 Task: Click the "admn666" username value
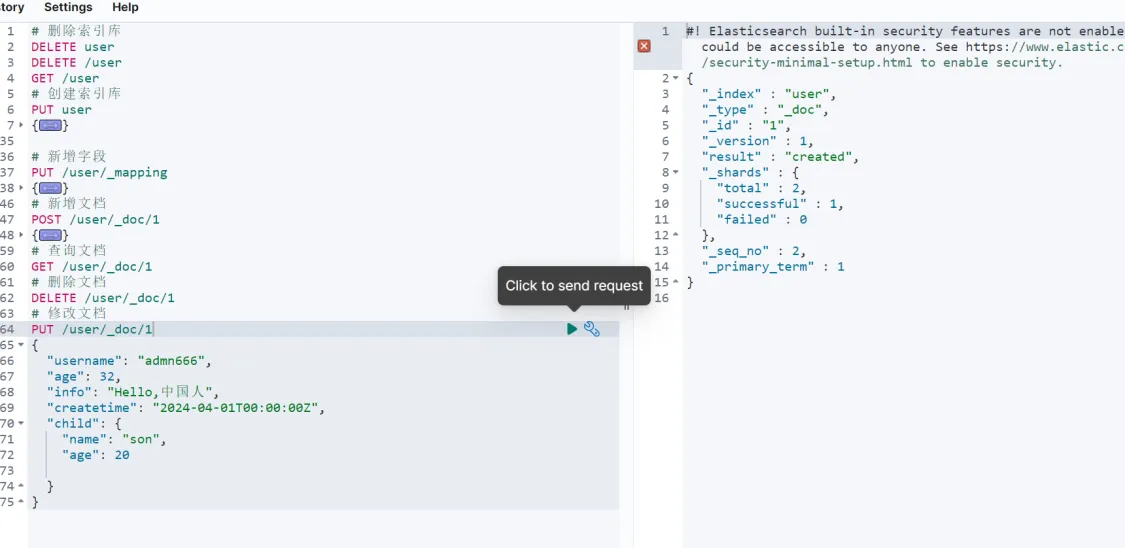point(171,361)
